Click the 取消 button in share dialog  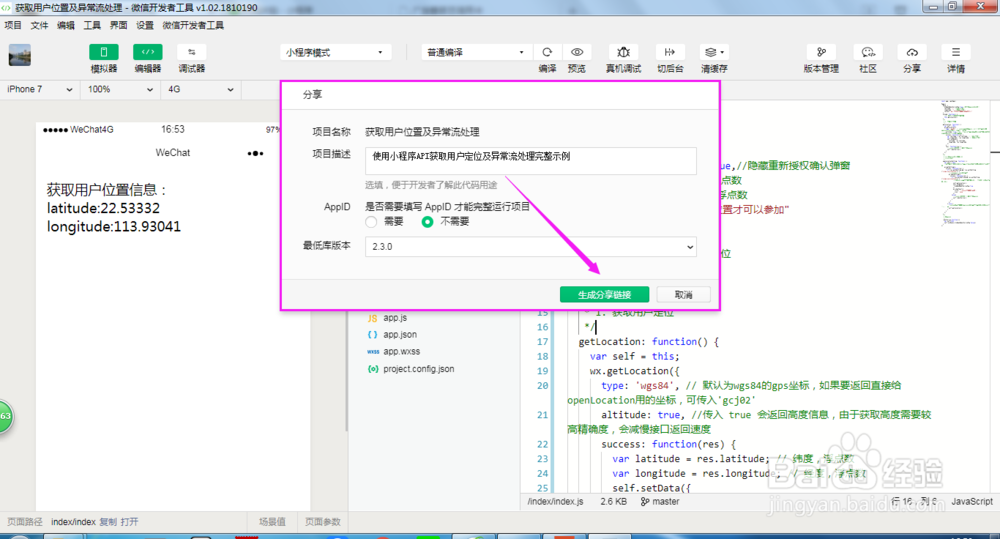683,295
